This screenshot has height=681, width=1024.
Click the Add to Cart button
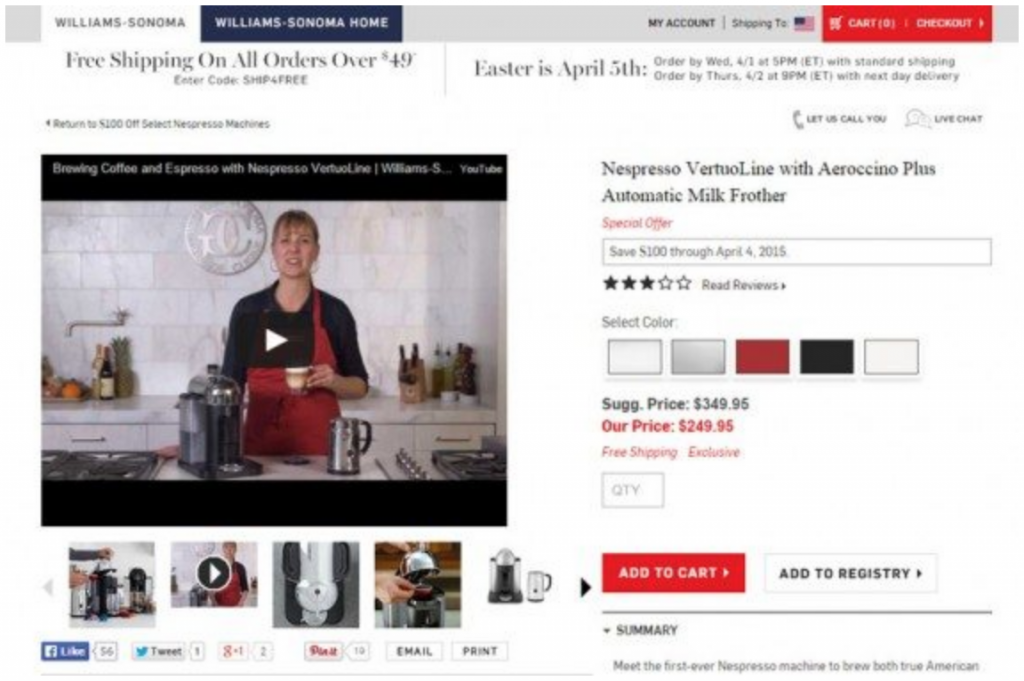673,573
